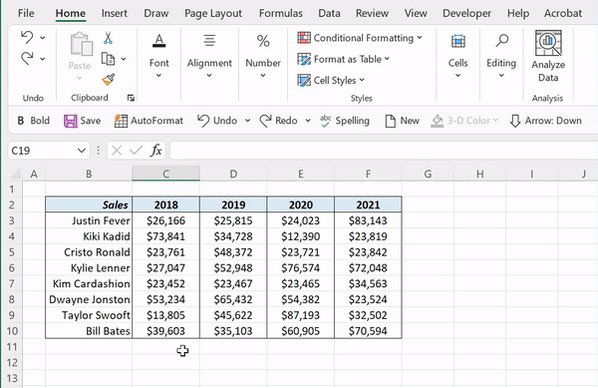Click the AutoFormat toolbar icon
Image resolution: width=598 pixels, height=388 pixels.
pos(121,121)
